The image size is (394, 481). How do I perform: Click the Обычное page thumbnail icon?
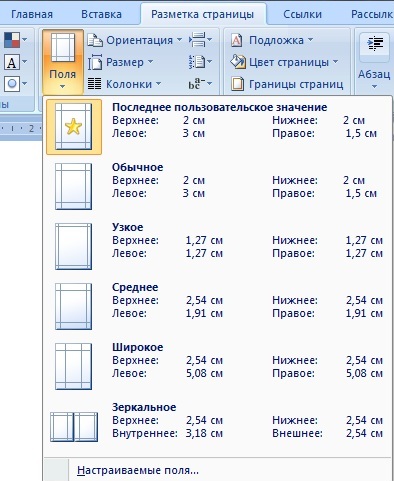(73, 186)
